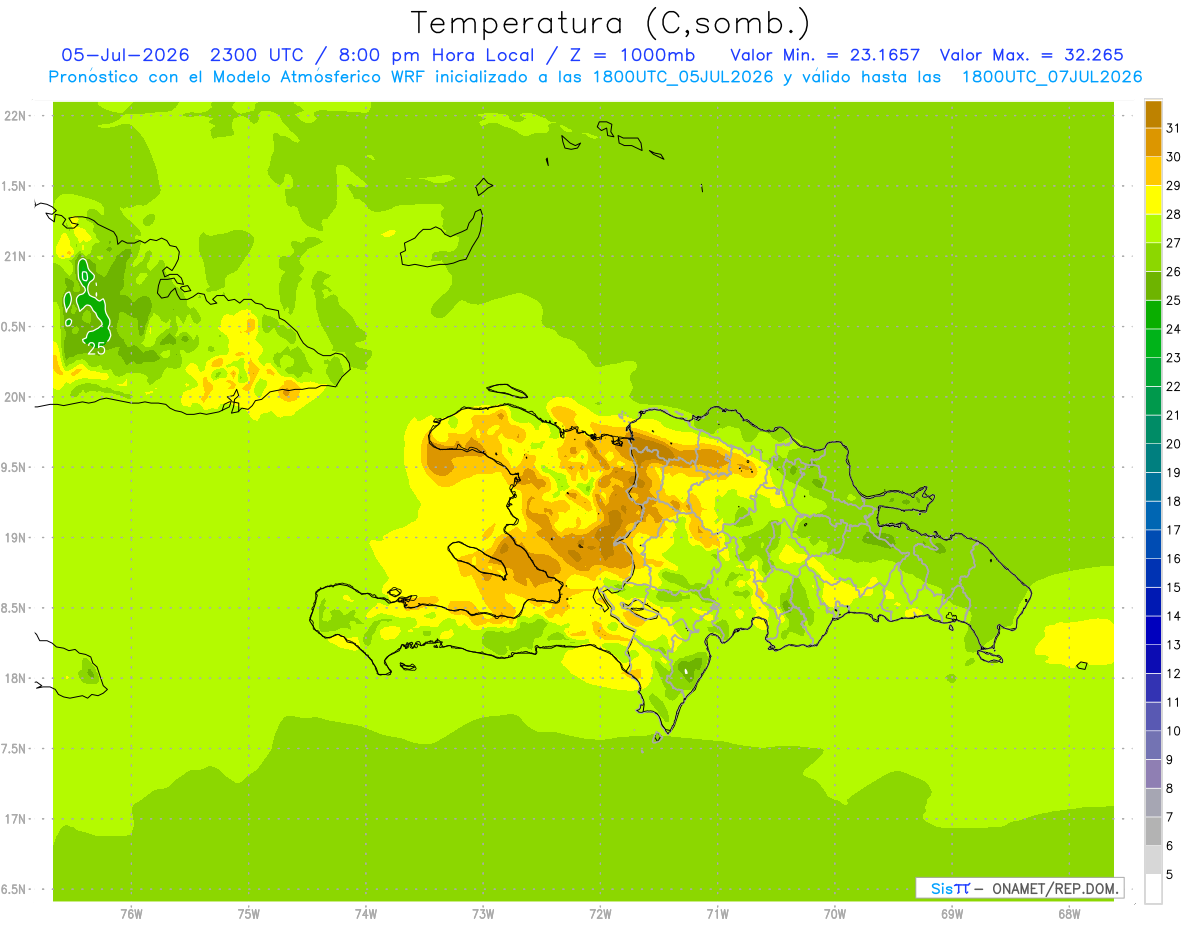Click the dark brown colorbar swatch above 31
The height and width of the screenshot is (927, 1200).
[x=1153, y=113]
